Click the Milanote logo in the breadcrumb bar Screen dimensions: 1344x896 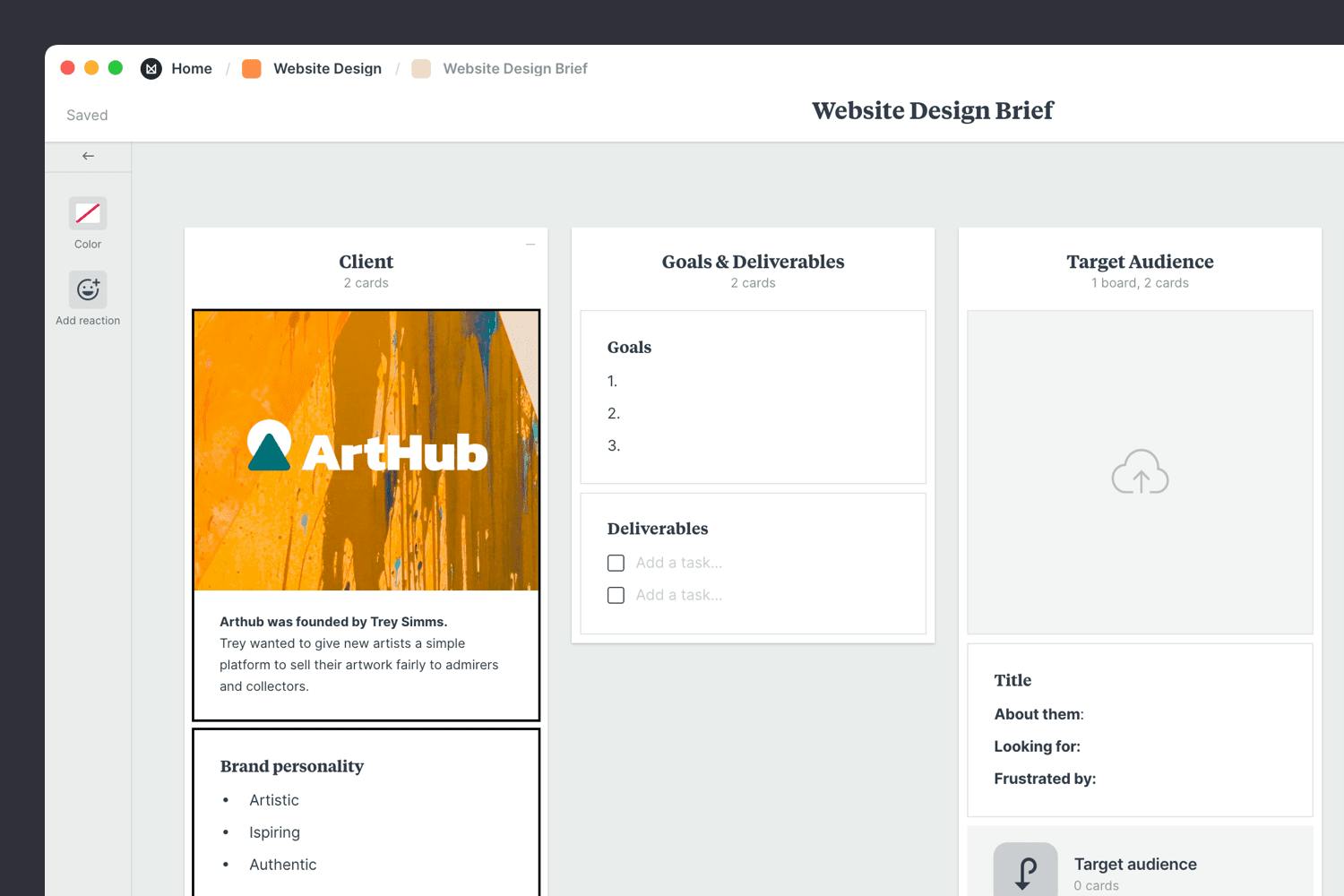click(151, 68)
